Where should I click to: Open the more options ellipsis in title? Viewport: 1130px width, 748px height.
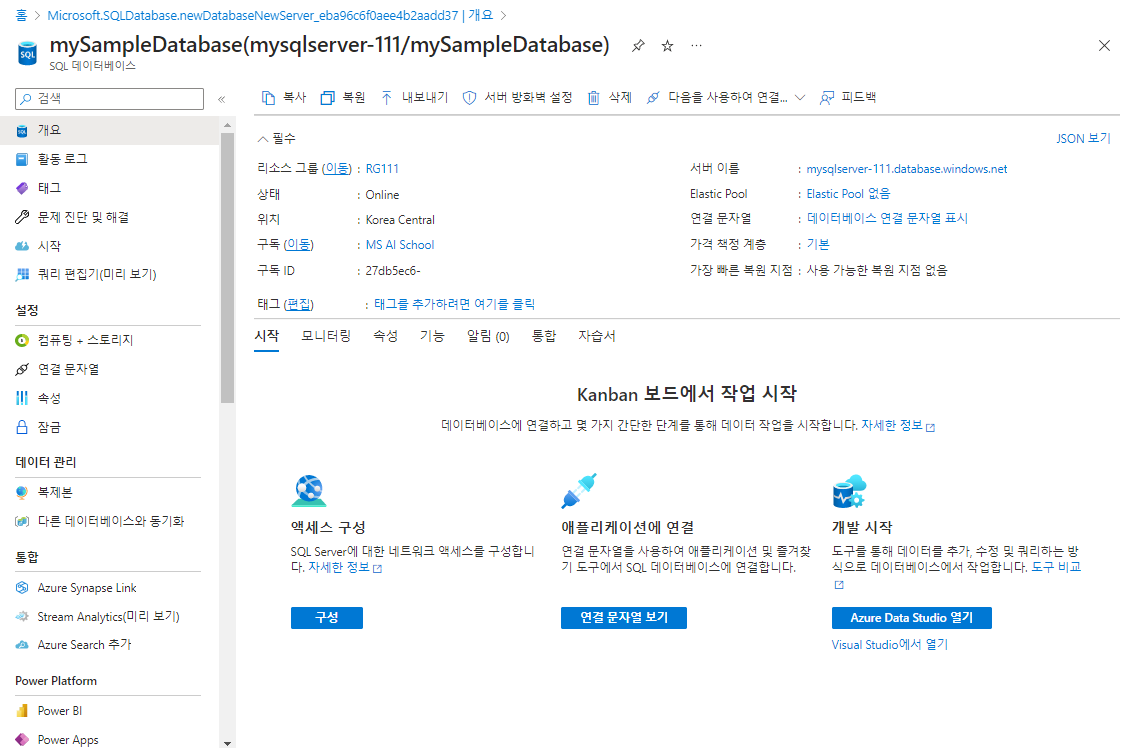696,45
